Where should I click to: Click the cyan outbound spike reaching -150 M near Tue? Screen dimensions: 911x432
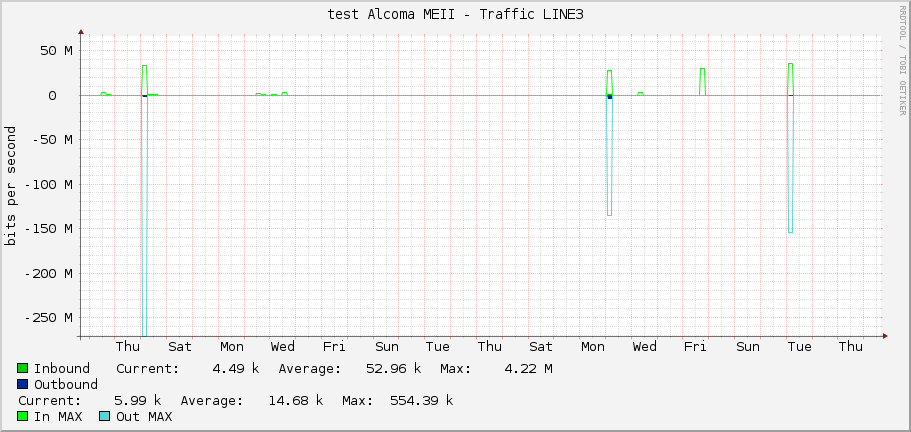coord(791,164)
